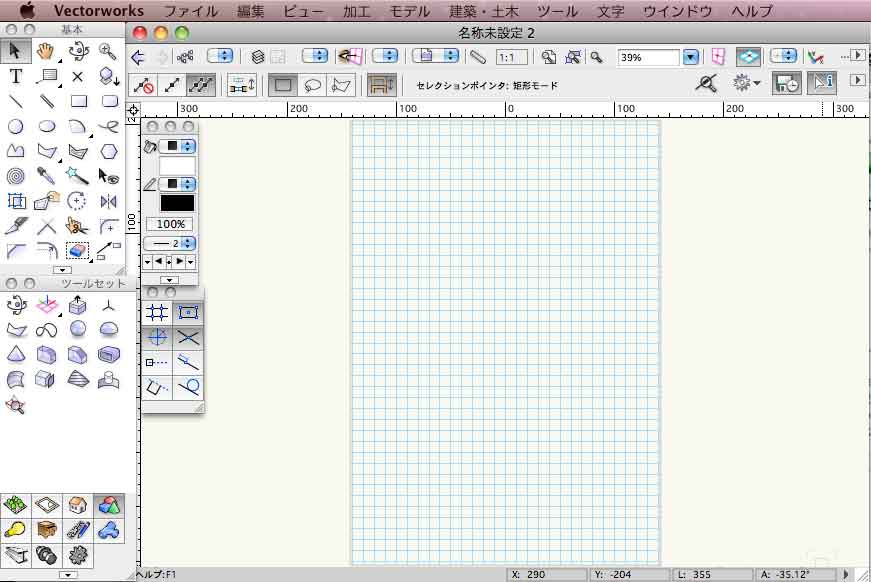This screenshot has height=582, width=871.
Task: Open the ファイル menu
Action: [x=190, y=11]
